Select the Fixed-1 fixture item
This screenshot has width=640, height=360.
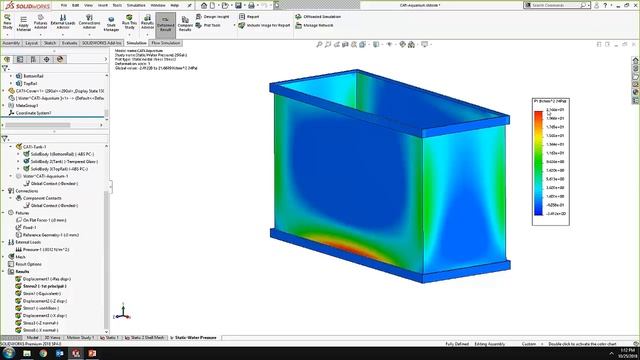coord(26,227)
